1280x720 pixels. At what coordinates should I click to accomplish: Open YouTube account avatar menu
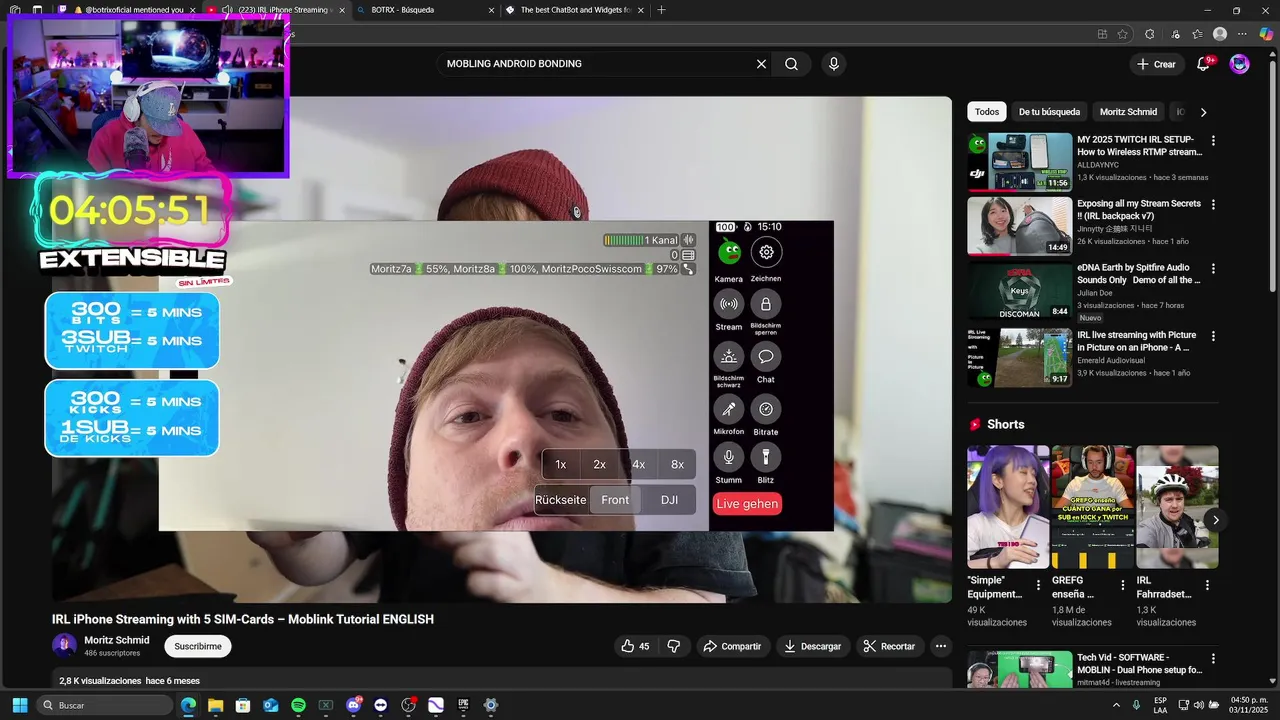click(1239, 64)
